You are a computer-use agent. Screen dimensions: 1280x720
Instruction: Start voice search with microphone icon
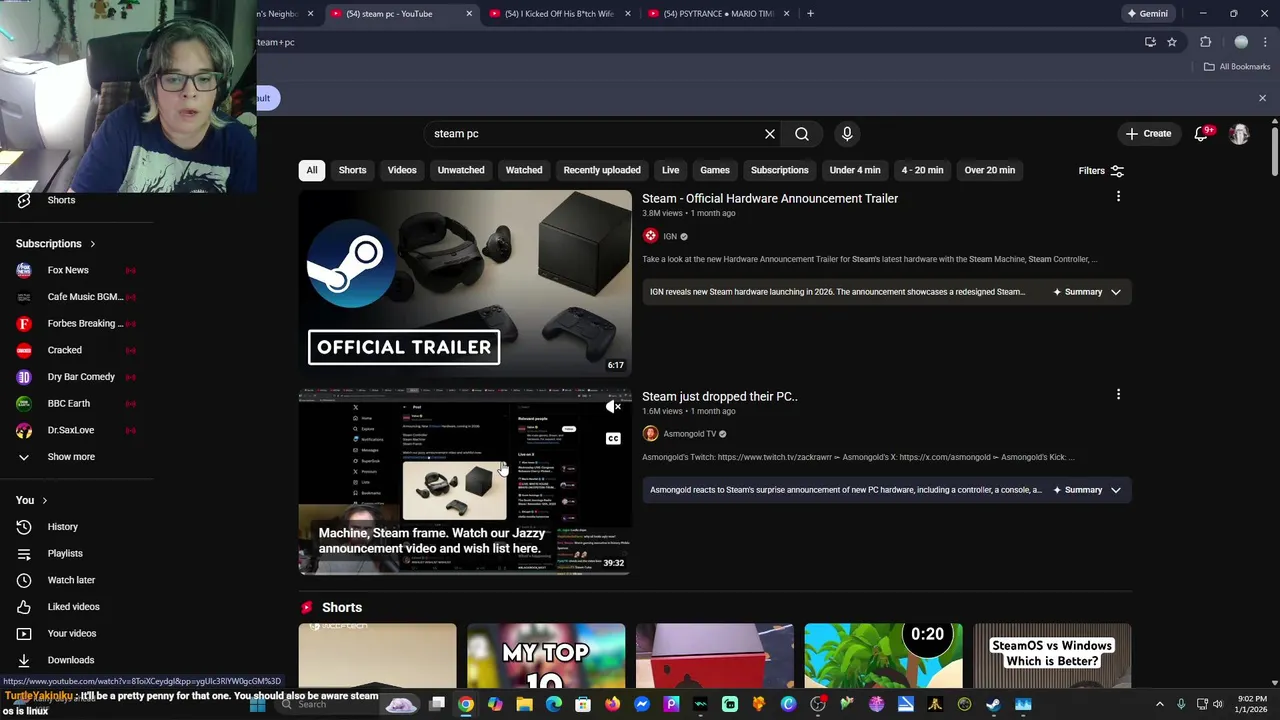847,134
